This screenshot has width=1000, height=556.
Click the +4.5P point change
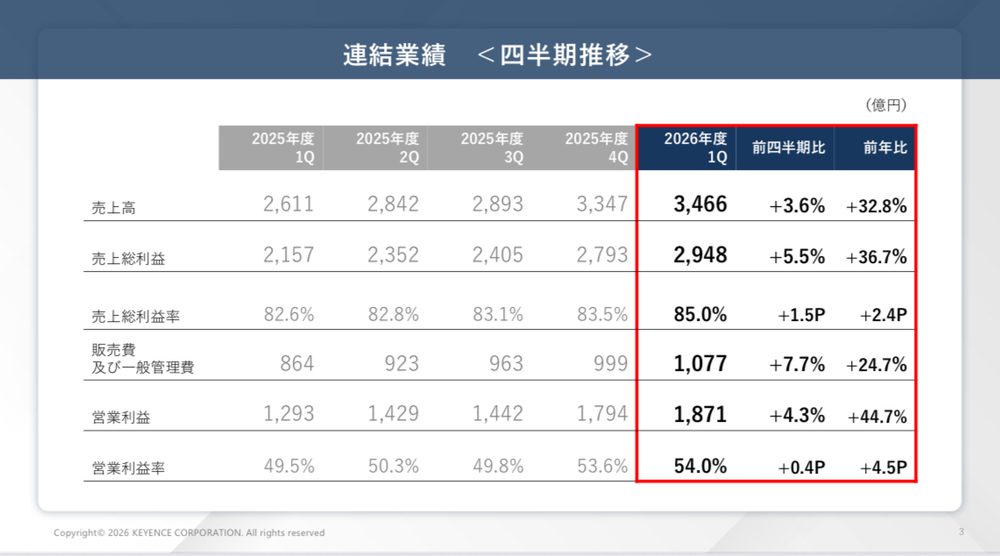(883, 468)
